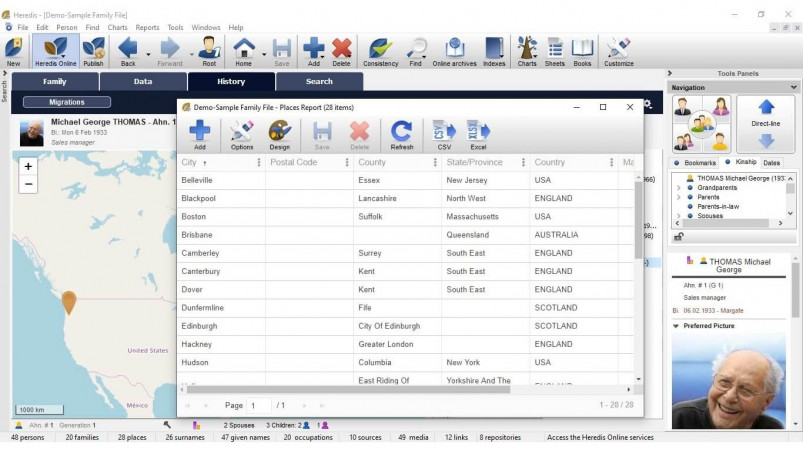The height and width of the screenshot is (451, 803).
Task: Click the history pane settings gear
Action: tap(648, 104)
